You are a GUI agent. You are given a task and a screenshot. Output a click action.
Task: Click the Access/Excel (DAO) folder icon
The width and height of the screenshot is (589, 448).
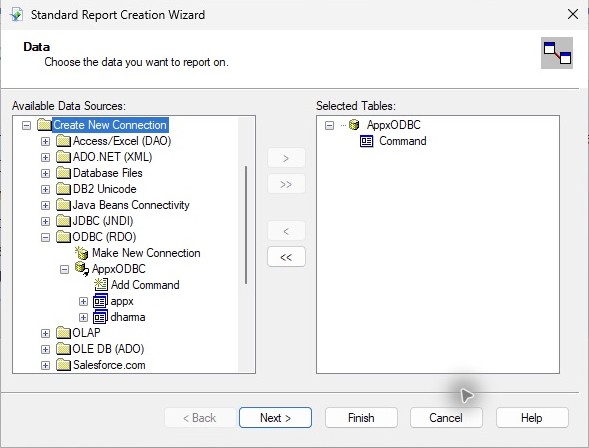63,141
